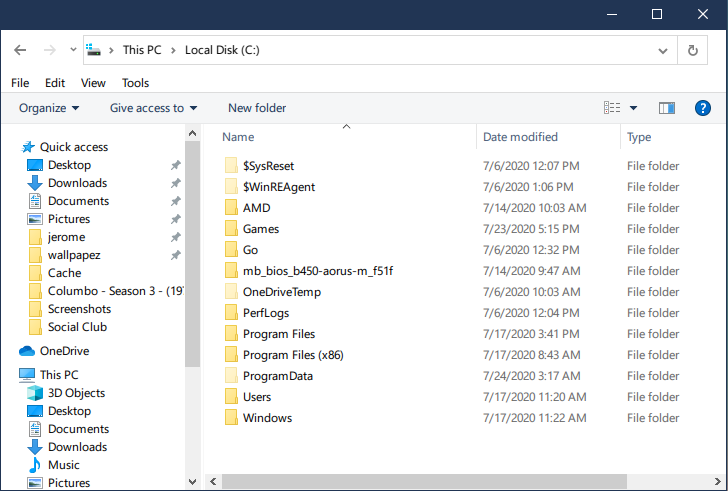Select the $SysReset folder icon
This screenshot has width=728, height=491.
[x=231, y=165]
